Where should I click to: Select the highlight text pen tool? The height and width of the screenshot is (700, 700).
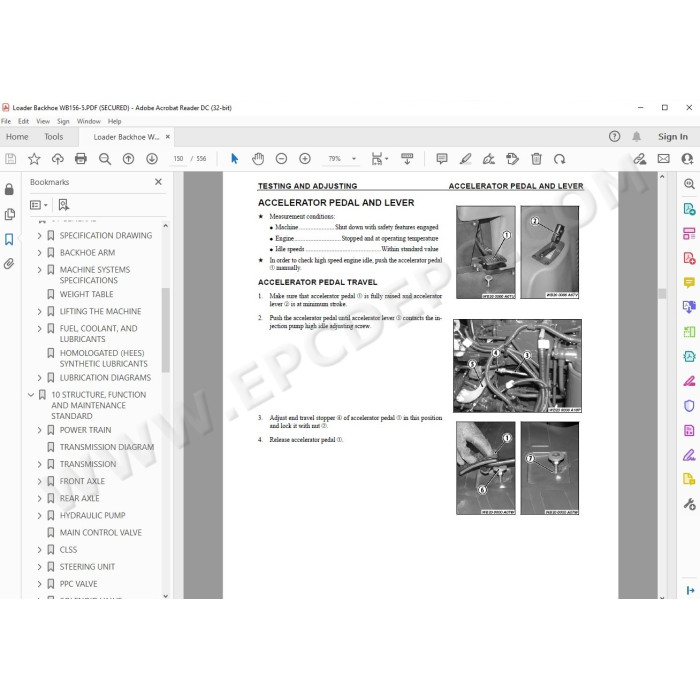click(466, 158)
